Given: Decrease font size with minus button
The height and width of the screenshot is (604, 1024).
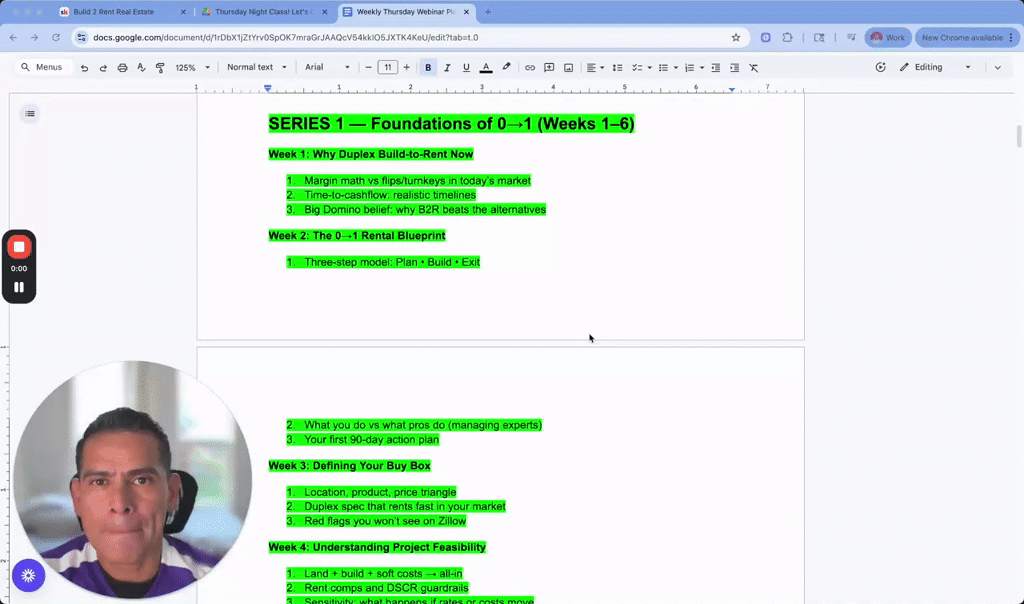Looking at the screenshot, I should pos(368,67).
